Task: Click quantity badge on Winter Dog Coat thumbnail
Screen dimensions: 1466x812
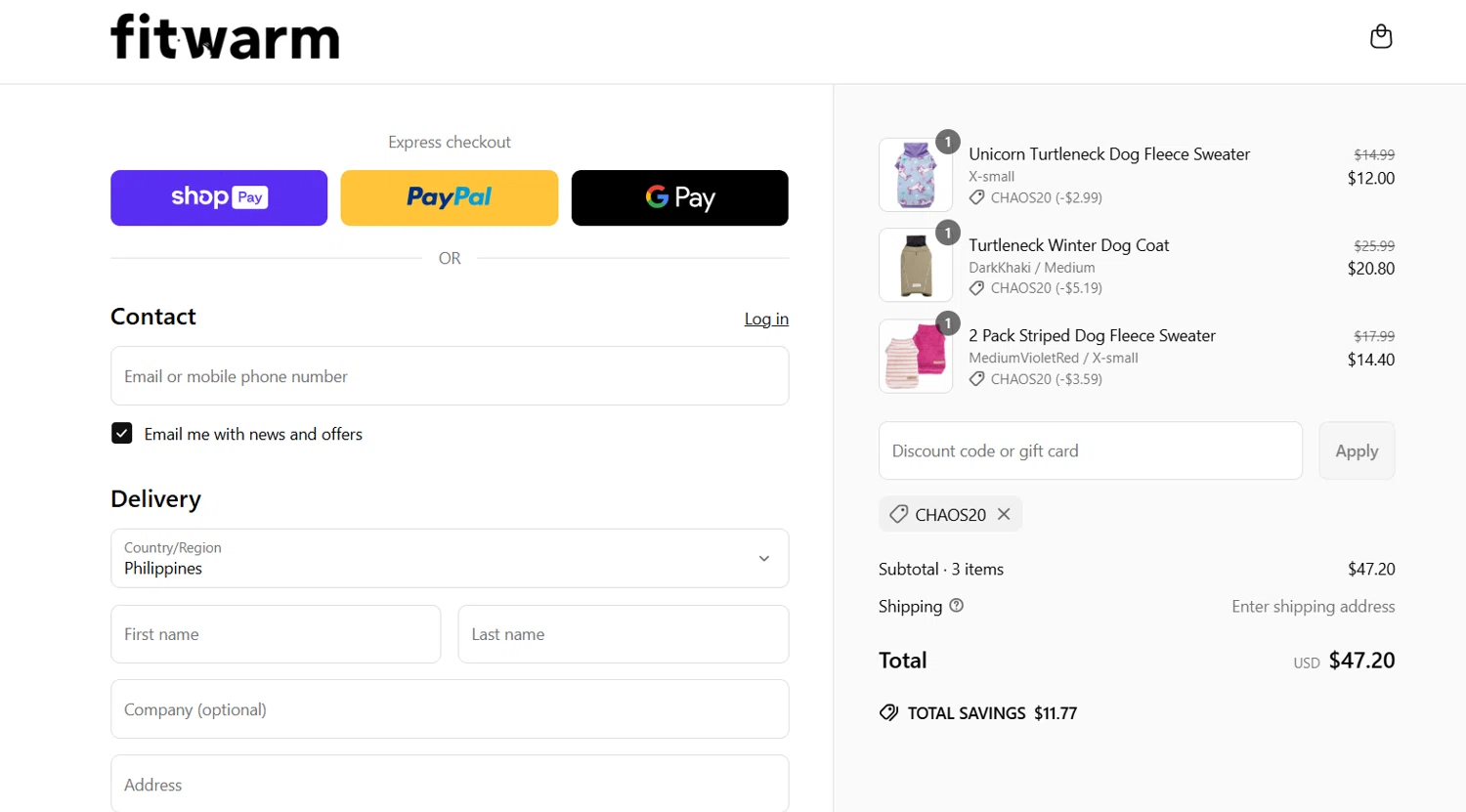Action: pos(947,233)
